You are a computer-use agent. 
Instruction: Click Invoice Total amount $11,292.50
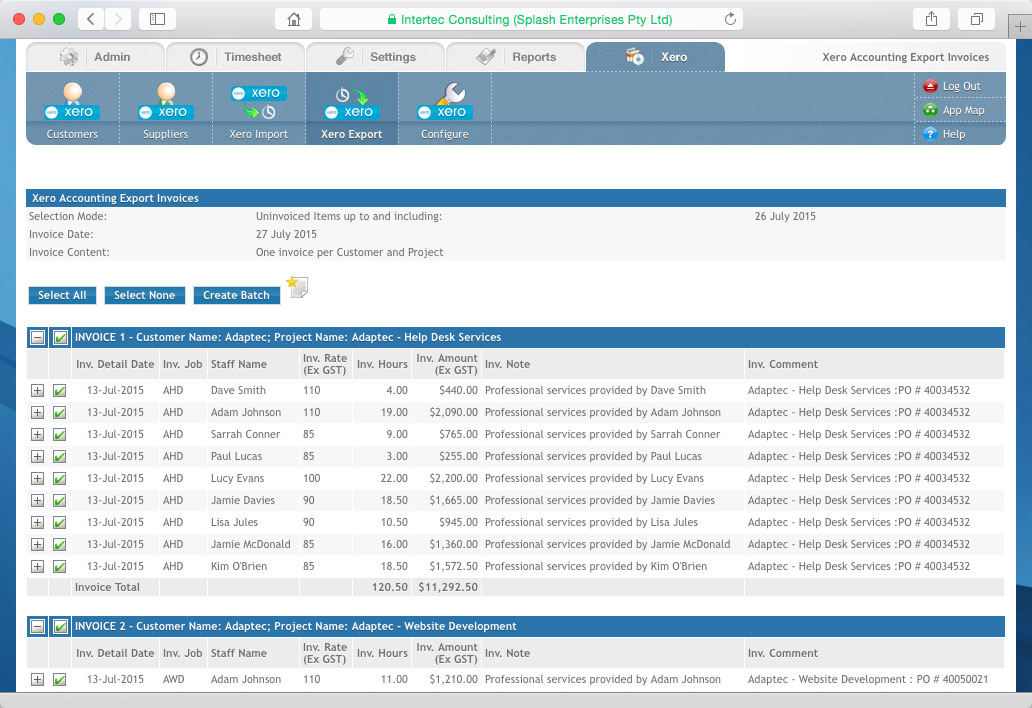pyautogui.click(x=448, y=587)
